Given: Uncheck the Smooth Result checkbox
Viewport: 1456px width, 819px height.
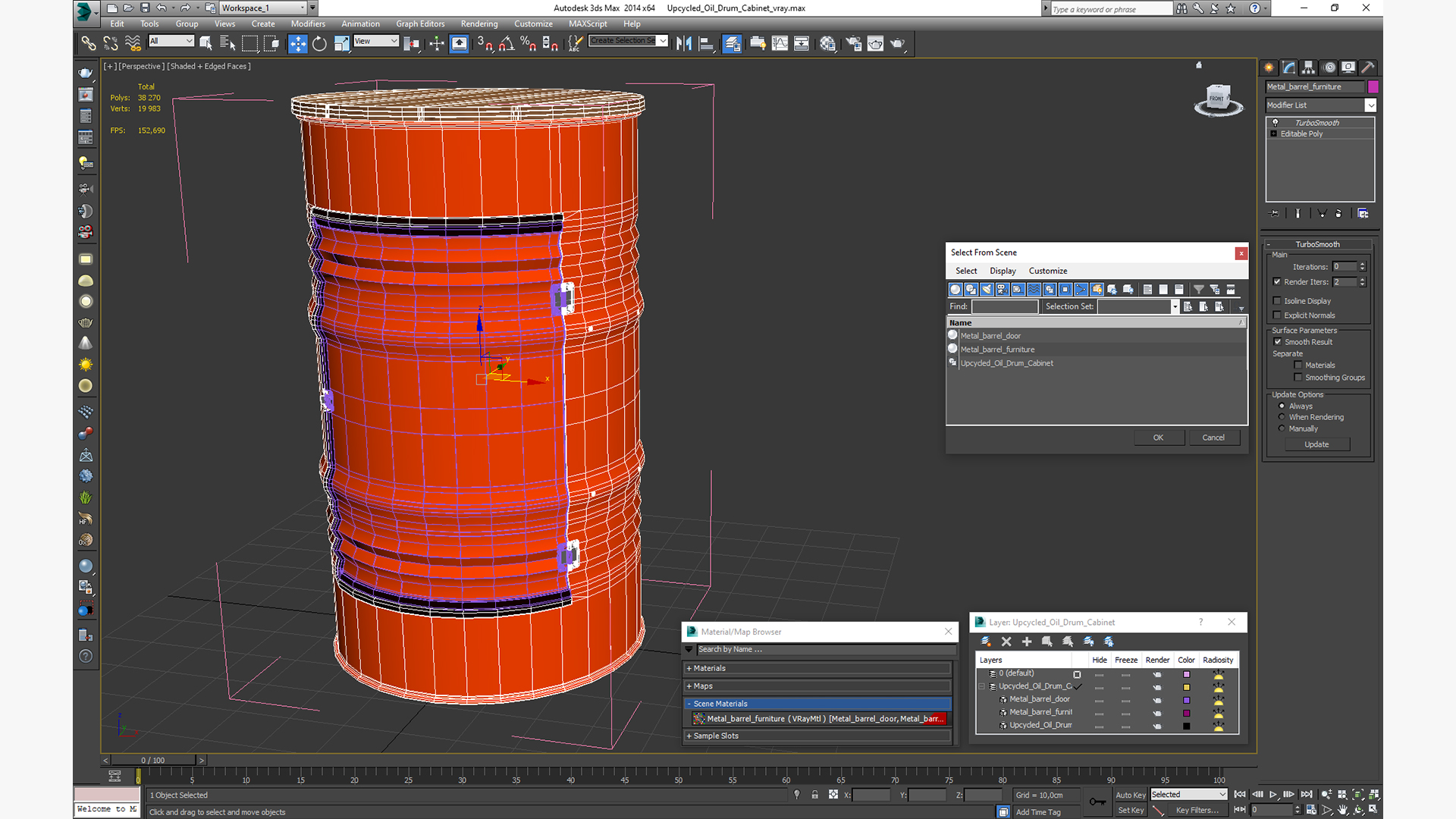Looking at the screenshot, I should pyautogui.click(x=1278, y=342).
